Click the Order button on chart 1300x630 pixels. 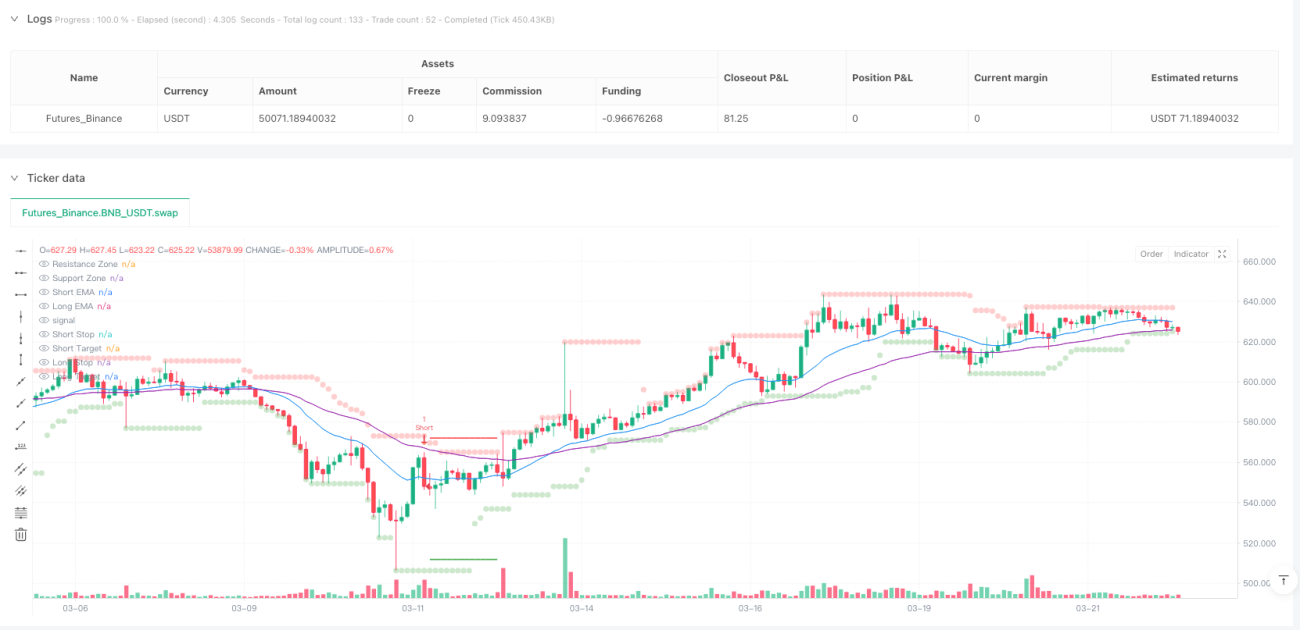pos(1151,254)
